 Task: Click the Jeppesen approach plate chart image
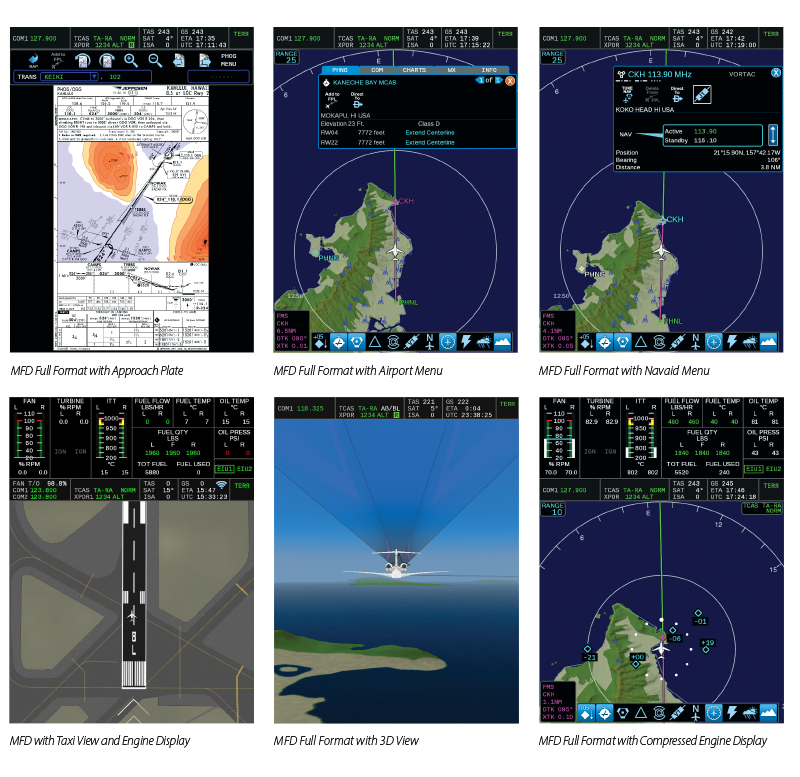132,218
